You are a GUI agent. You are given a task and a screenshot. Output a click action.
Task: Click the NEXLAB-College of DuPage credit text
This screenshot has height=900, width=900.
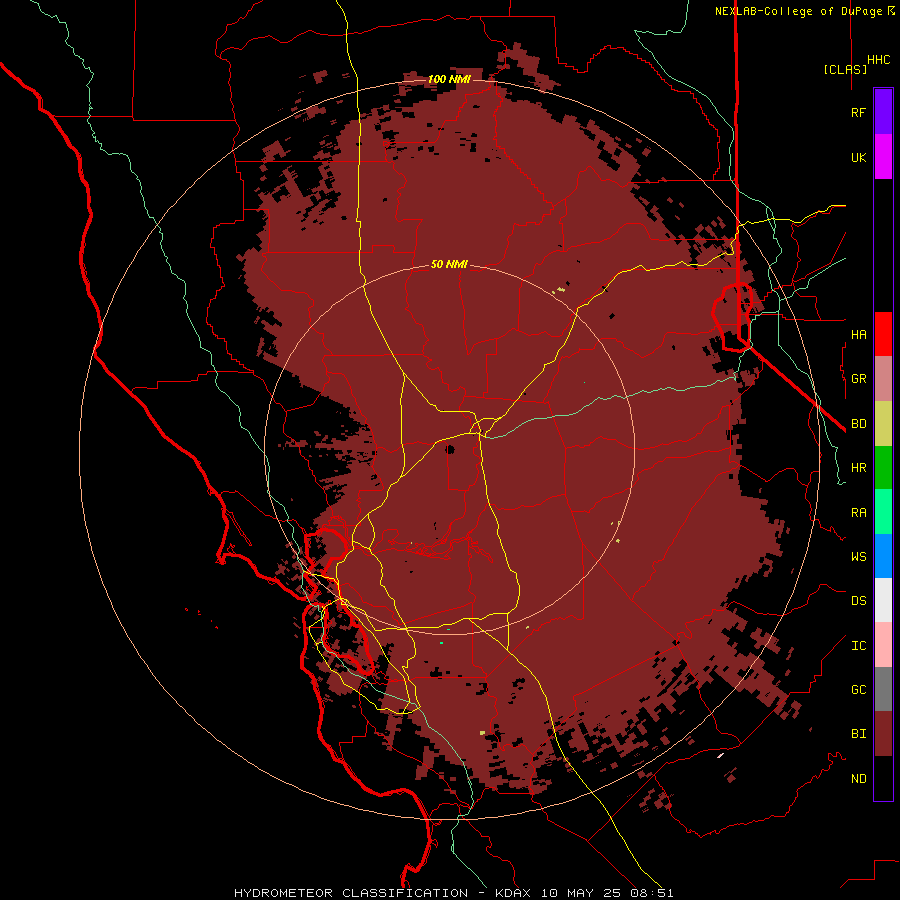click(x=805, y=11)
